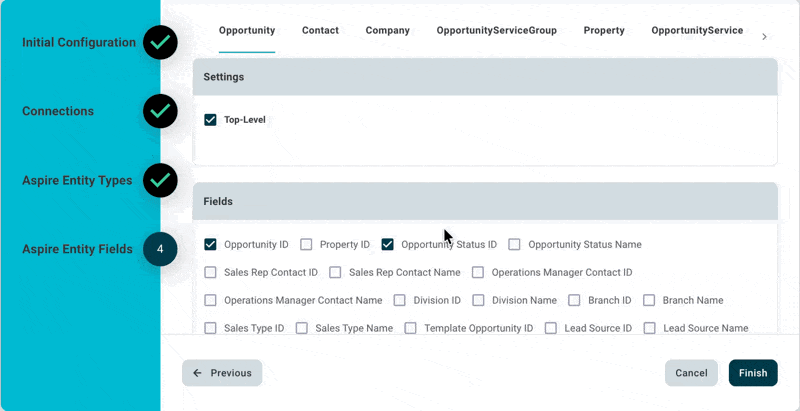Click the Connections step checkmark icon

pos(160,111)
